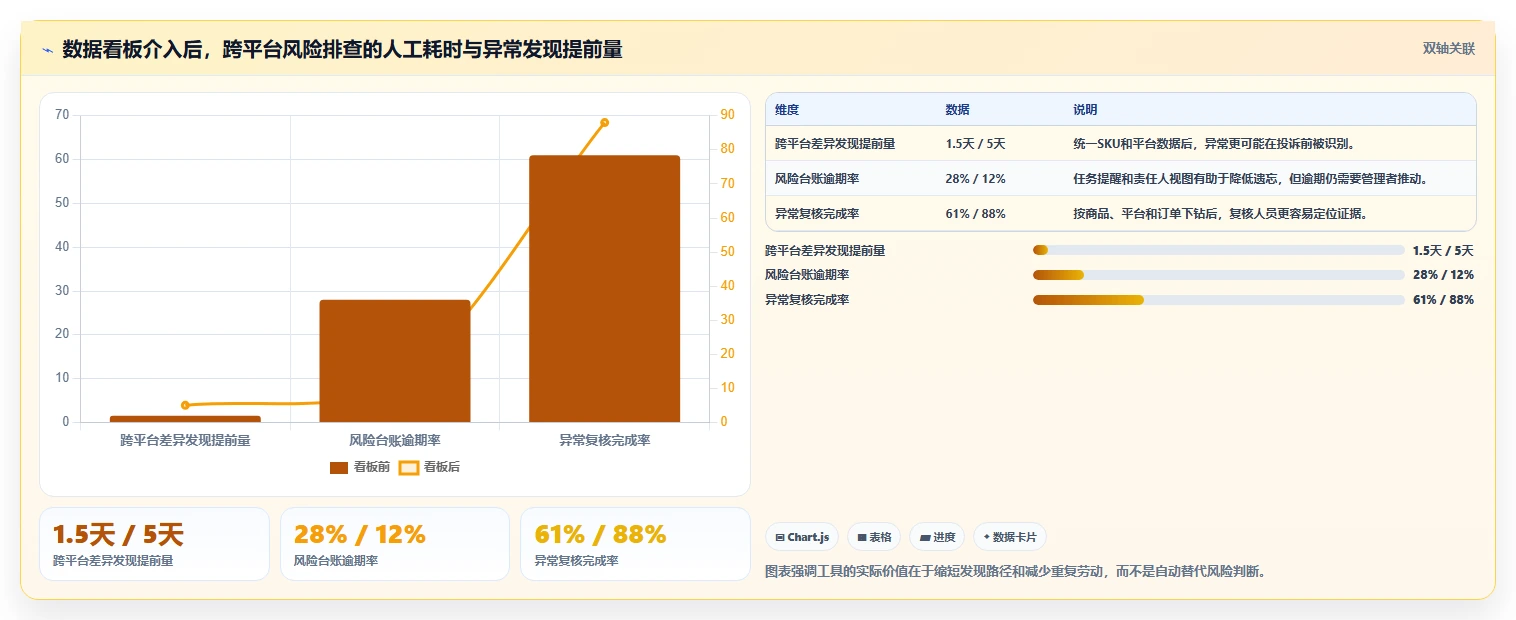Click the 数据 column header

(x=957, y=110)
